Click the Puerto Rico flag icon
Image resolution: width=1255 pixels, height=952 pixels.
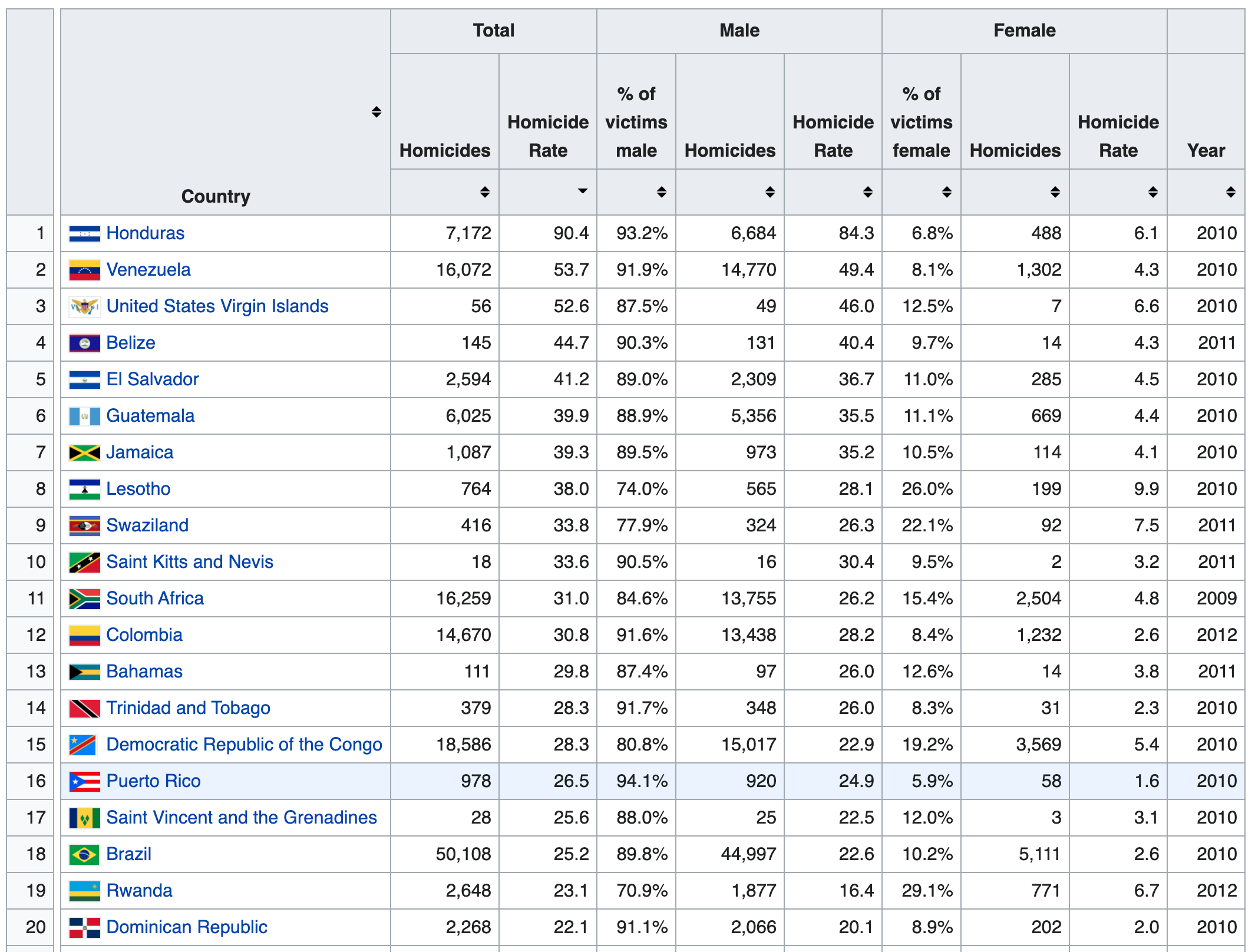pos(84,782)
